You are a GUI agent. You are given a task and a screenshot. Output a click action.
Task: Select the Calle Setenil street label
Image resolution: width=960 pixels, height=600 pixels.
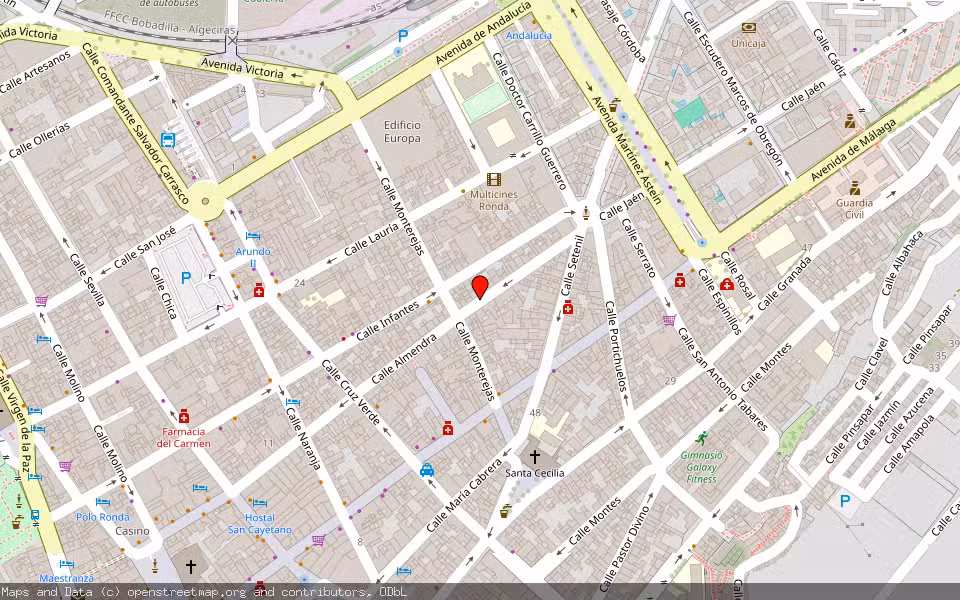coord(572,265)
